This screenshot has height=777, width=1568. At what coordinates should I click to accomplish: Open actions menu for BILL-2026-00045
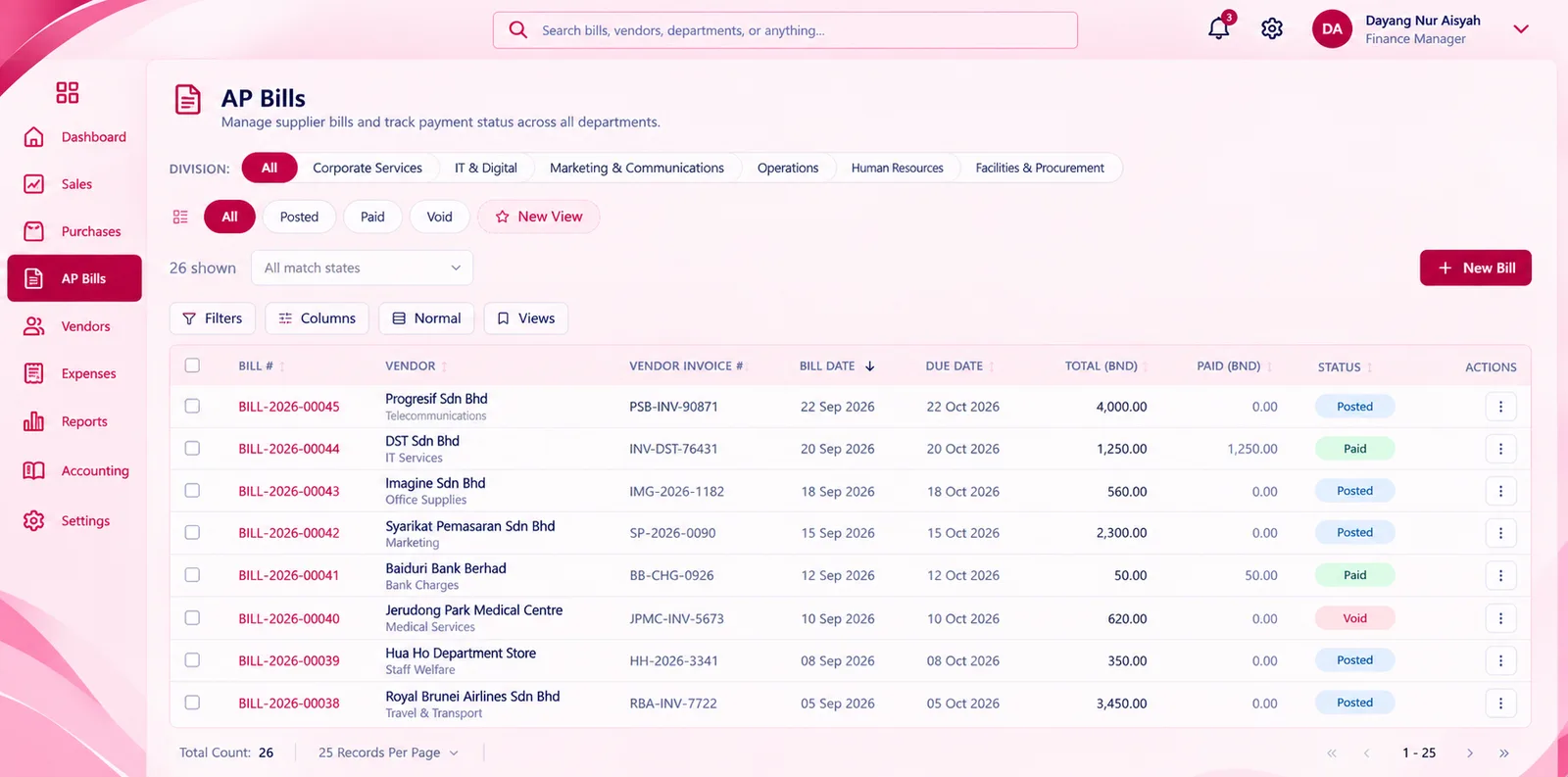[1500, 407]
